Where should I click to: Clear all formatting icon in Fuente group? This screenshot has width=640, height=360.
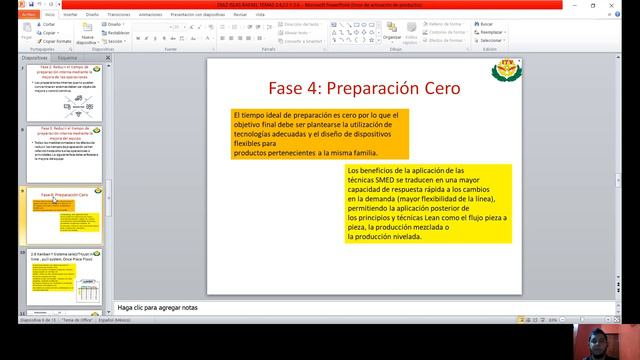(211, 27)
